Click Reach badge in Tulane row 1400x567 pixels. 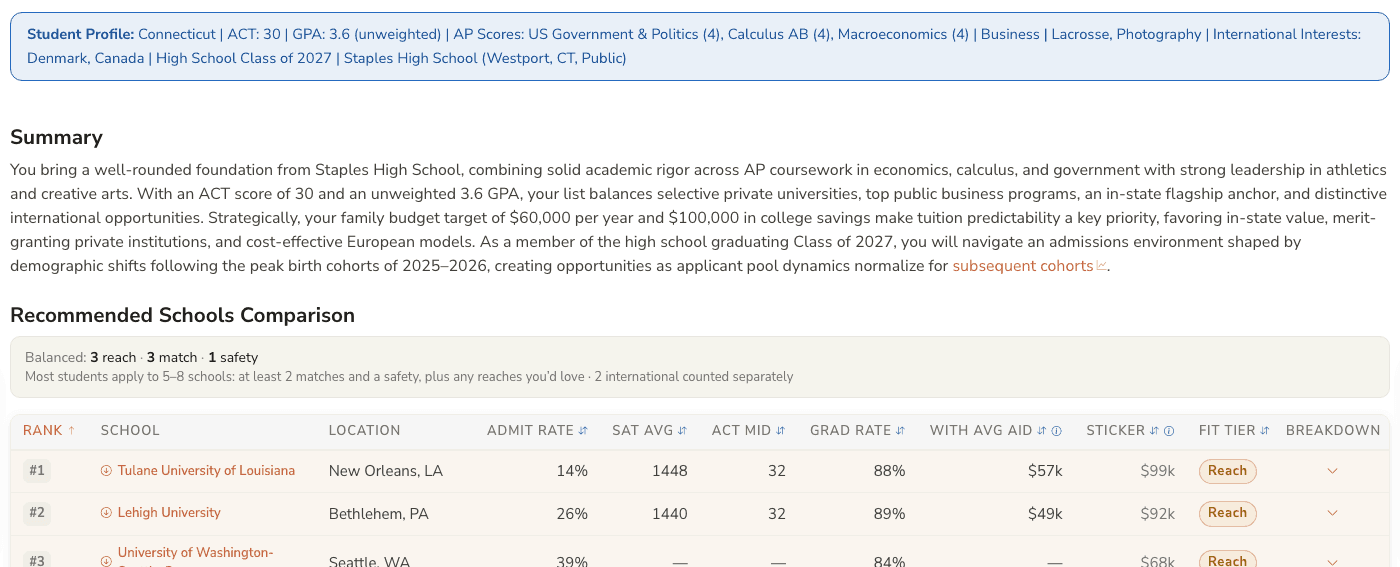[1227, 471]
